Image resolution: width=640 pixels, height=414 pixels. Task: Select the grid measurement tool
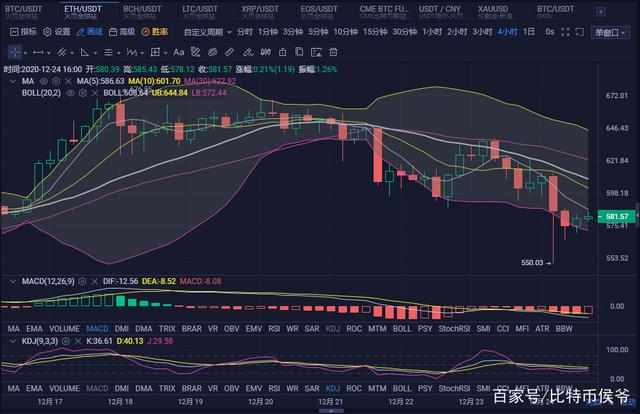[155, 52]
